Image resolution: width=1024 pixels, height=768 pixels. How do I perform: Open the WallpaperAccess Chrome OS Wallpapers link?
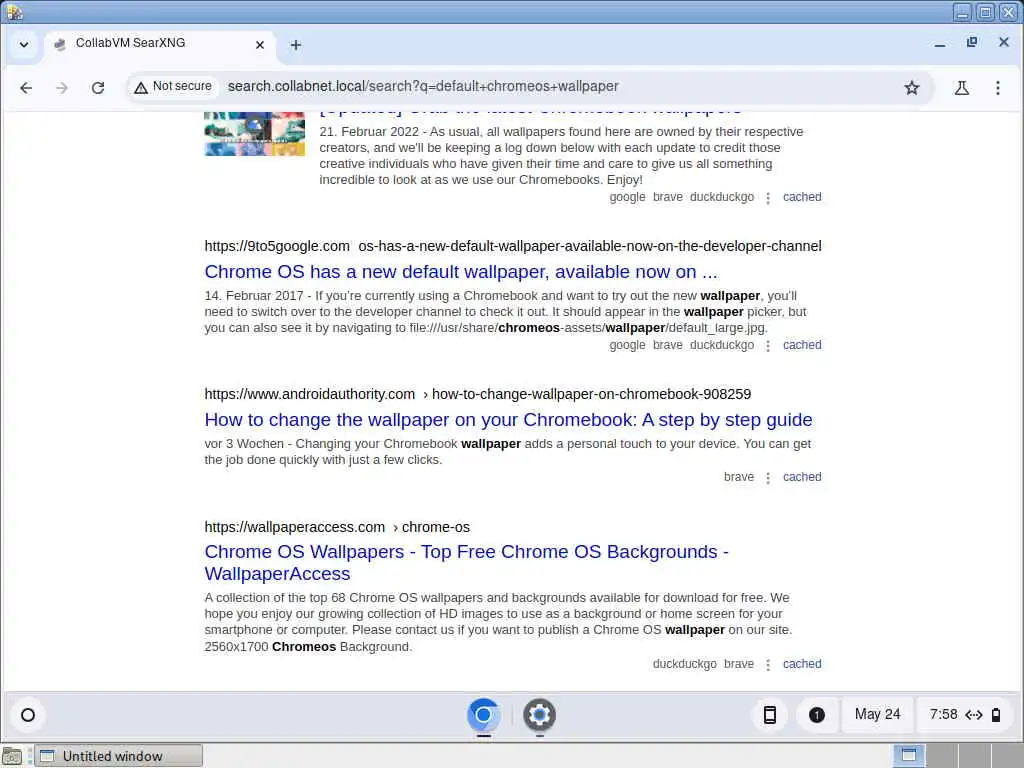(466, 562)
